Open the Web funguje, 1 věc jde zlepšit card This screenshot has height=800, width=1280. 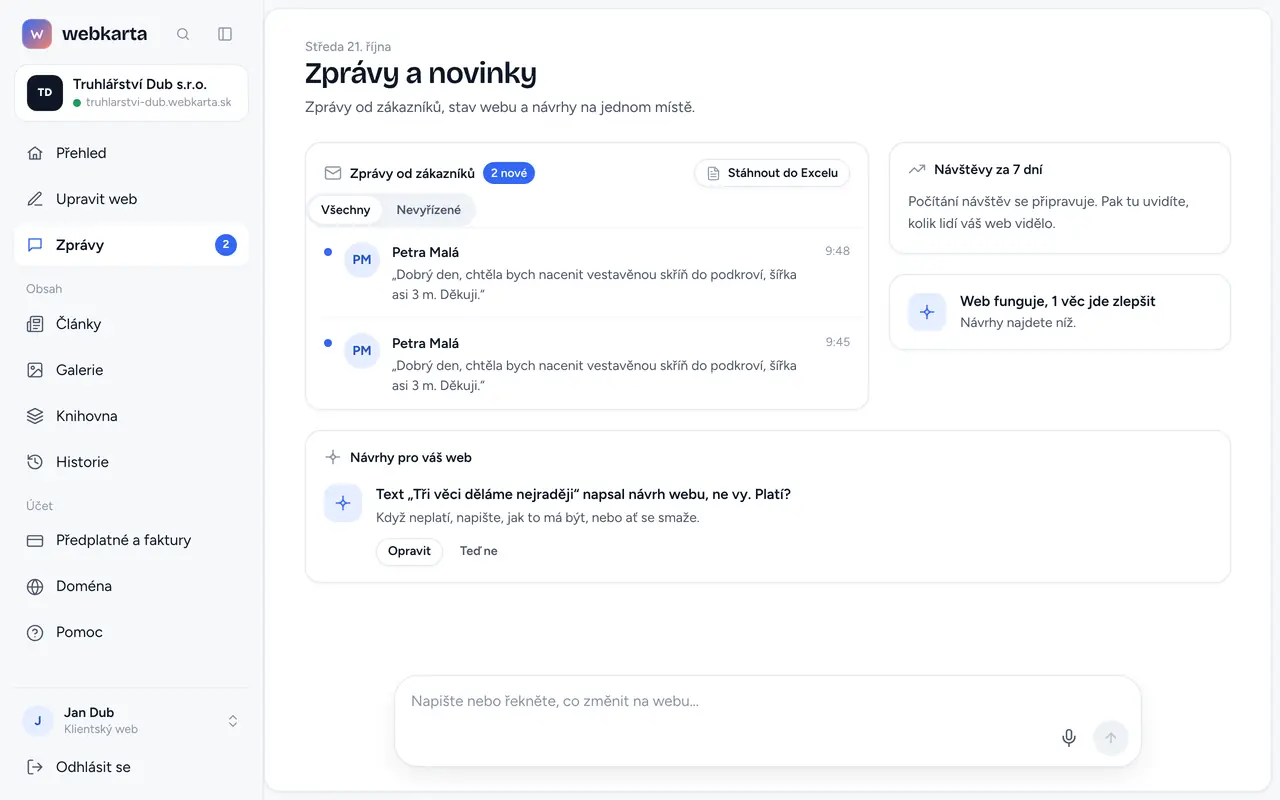(1060, 312)
